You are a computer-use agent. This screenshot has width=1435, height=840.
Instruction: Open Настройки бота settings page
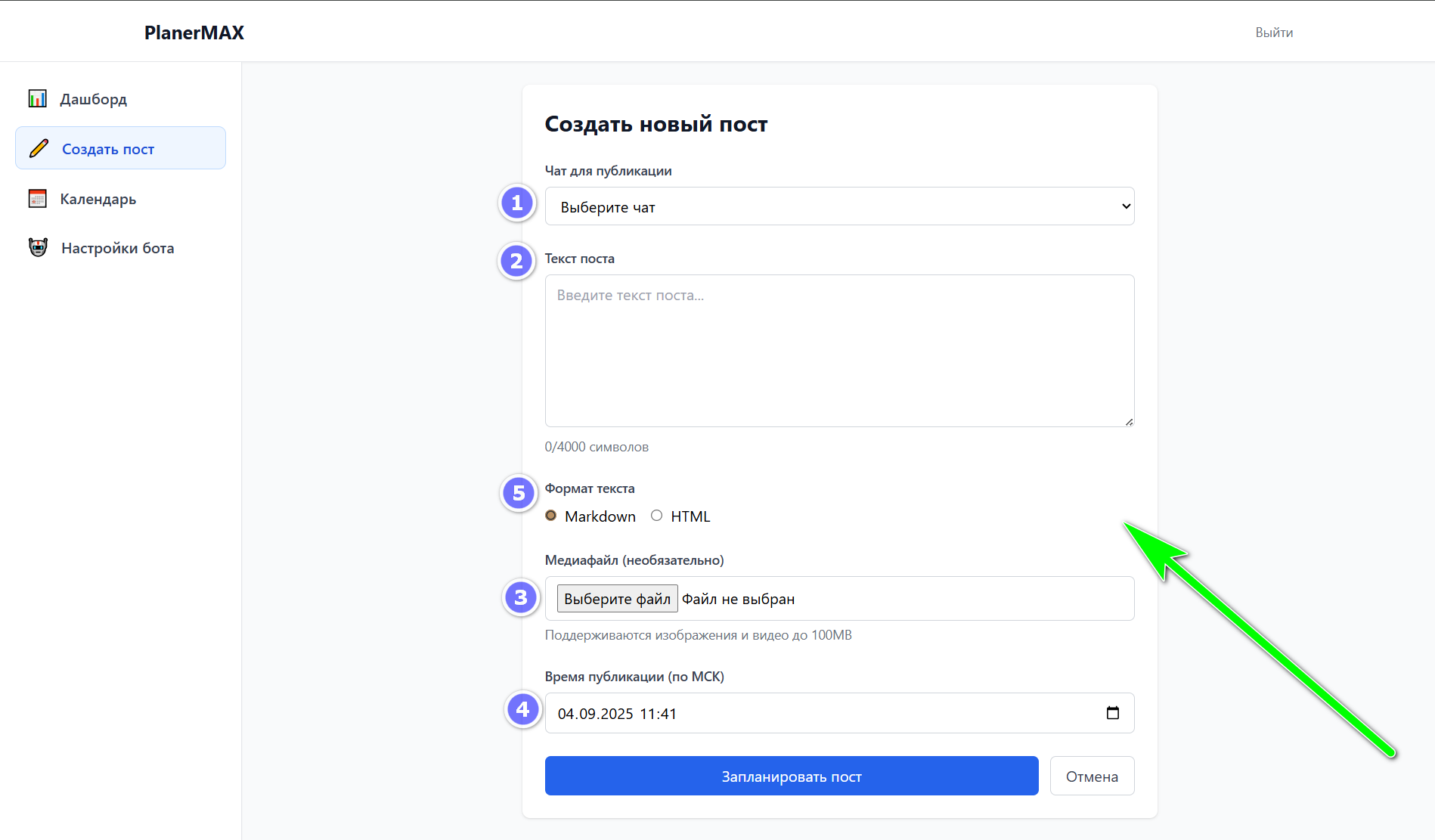tap(120, 248)
